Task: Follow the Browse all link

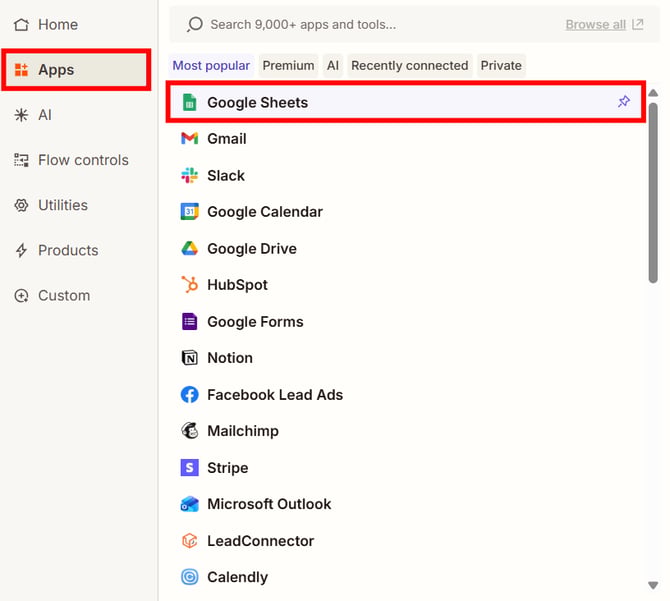Action: pyautogui.click(x=596, y=25)
